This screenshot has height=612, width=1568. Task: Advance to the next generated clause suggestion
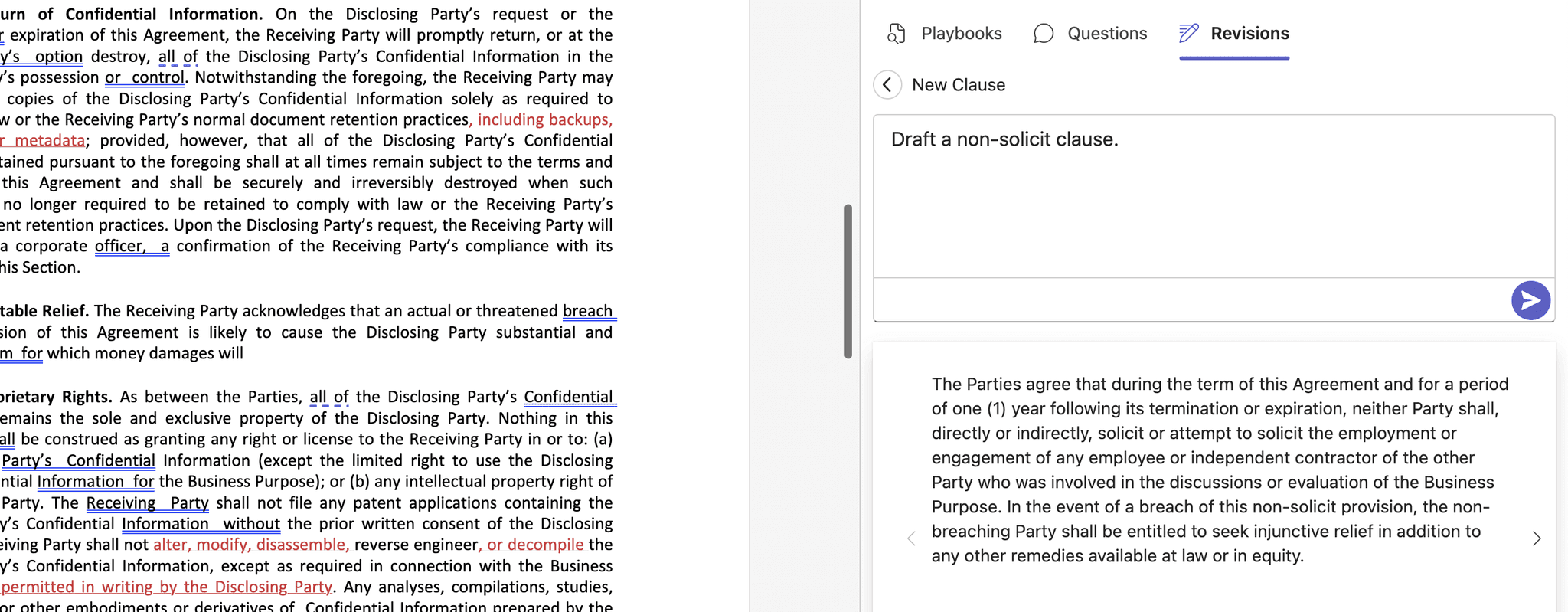pos(1536,538)
